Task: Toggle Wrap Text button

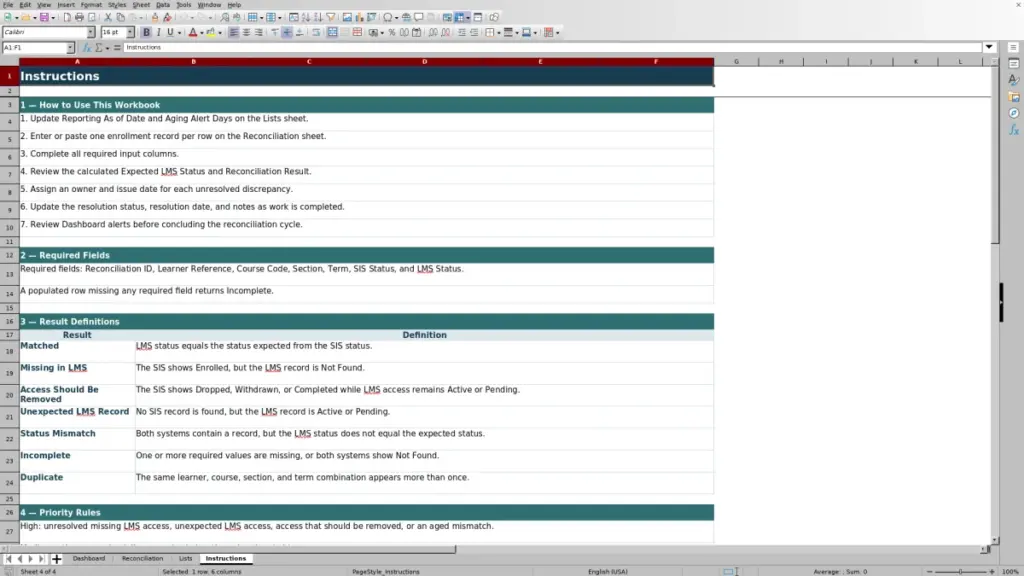Action: (x=316, y=32)
